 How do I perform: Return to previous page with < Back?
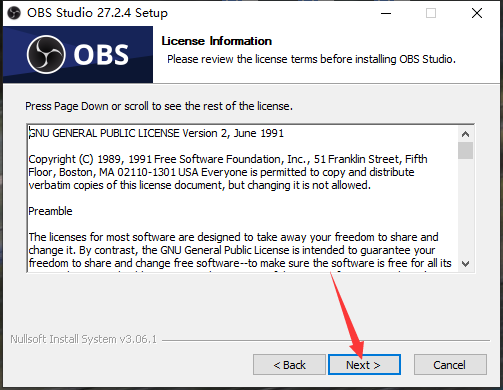tap(289, 365)
